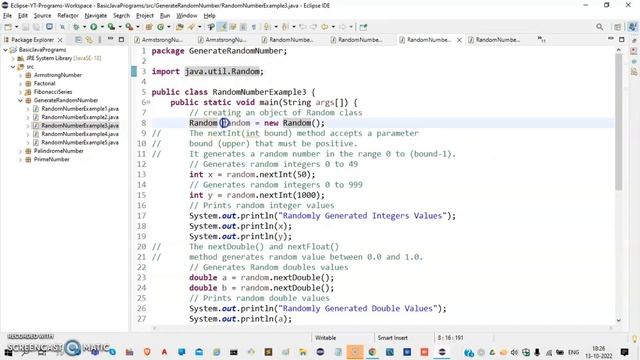Open the File menu
Screen dimensions: 640x360
[x=7, y=16]
